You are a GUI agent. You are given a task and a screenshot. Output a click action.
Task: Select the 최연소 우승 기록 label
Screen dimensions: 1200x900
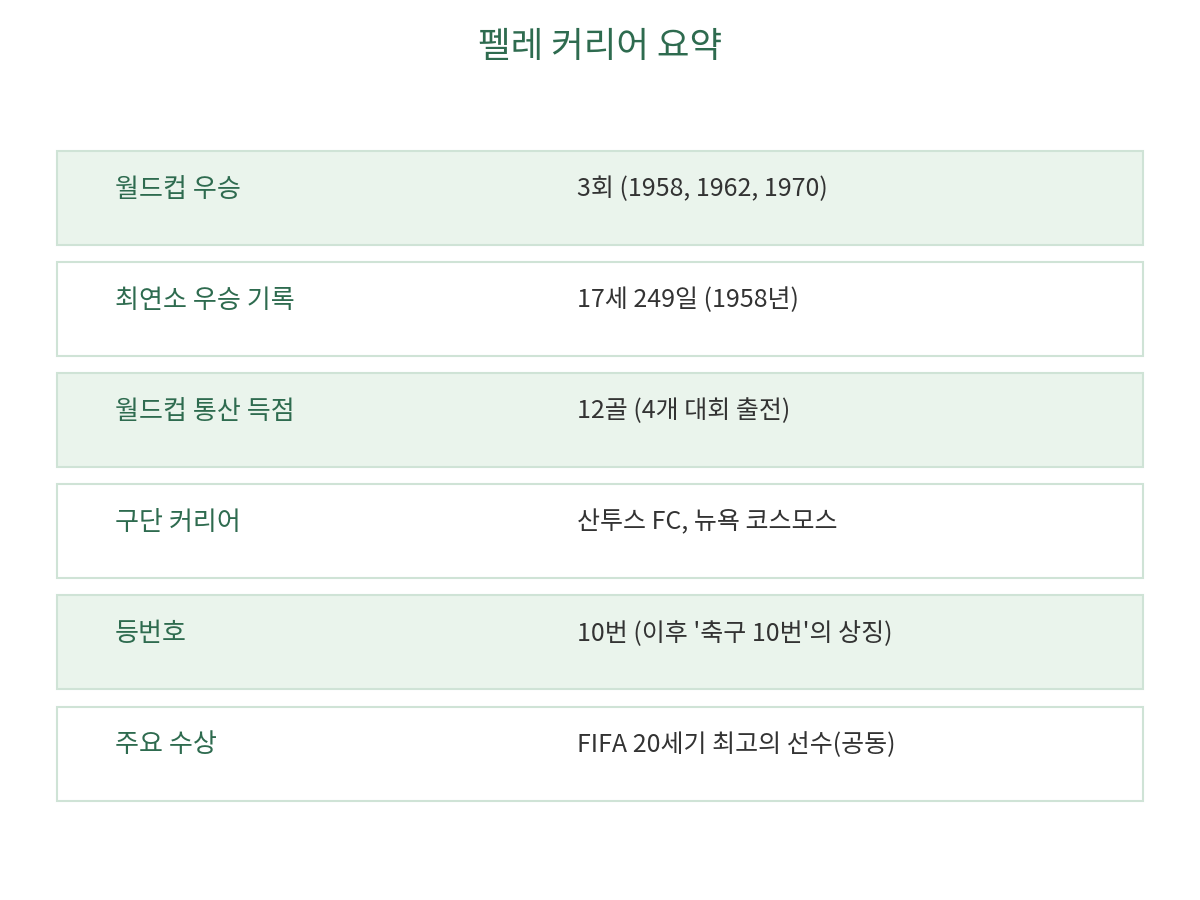[x=205, y=298]
